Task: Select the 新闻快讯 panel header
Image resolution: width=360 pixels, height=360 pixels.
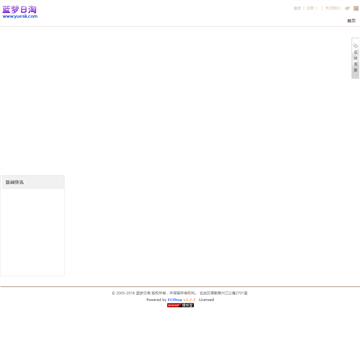Action: [33, 182]
